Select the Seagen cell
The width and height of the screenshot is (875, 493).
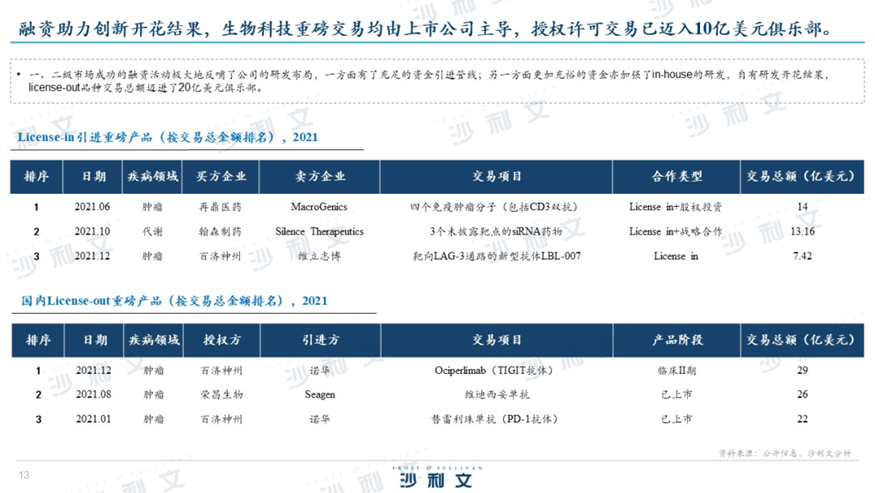320,395
